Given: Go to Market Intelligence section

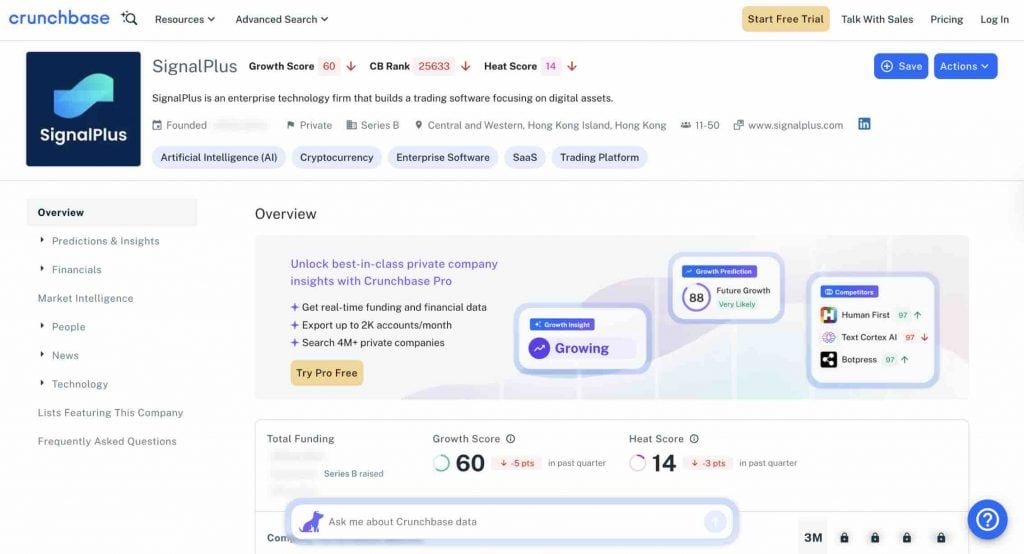Looking at the screenshot, I should pyautogui.click(x=86, y=298).
